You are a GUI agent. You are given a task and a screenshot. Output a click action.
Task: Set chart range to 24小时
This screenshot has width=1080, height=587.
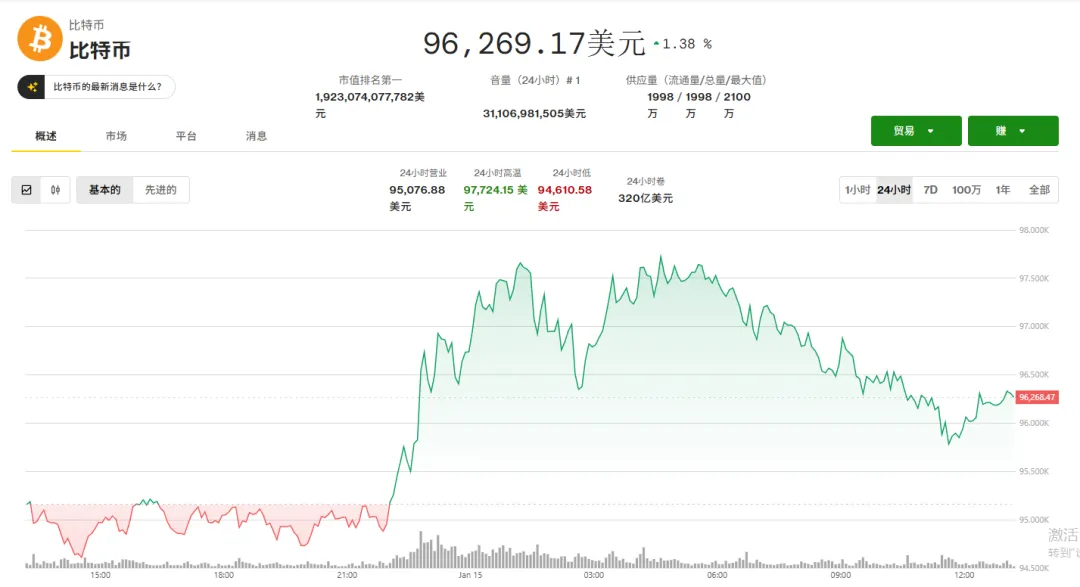pyautogui.click(x=894, y=190)
